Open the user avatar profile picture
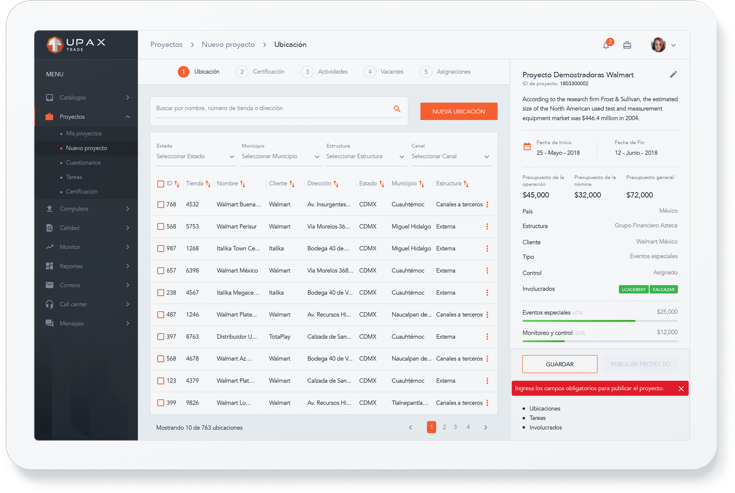This screenshot has height=493, width=735. pyautogui.click(x=658, y=45)
